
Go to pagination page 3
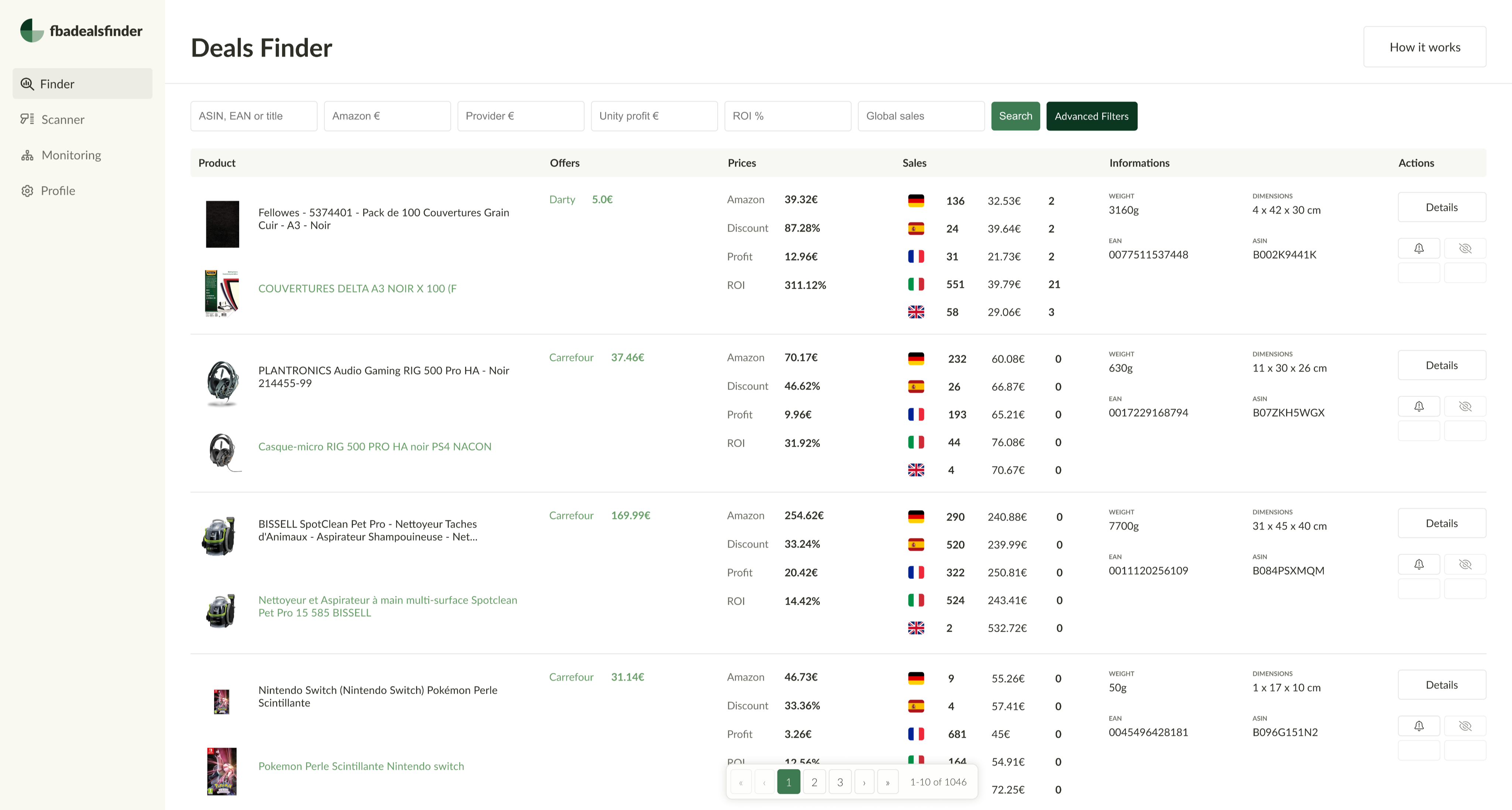(840, 782)
